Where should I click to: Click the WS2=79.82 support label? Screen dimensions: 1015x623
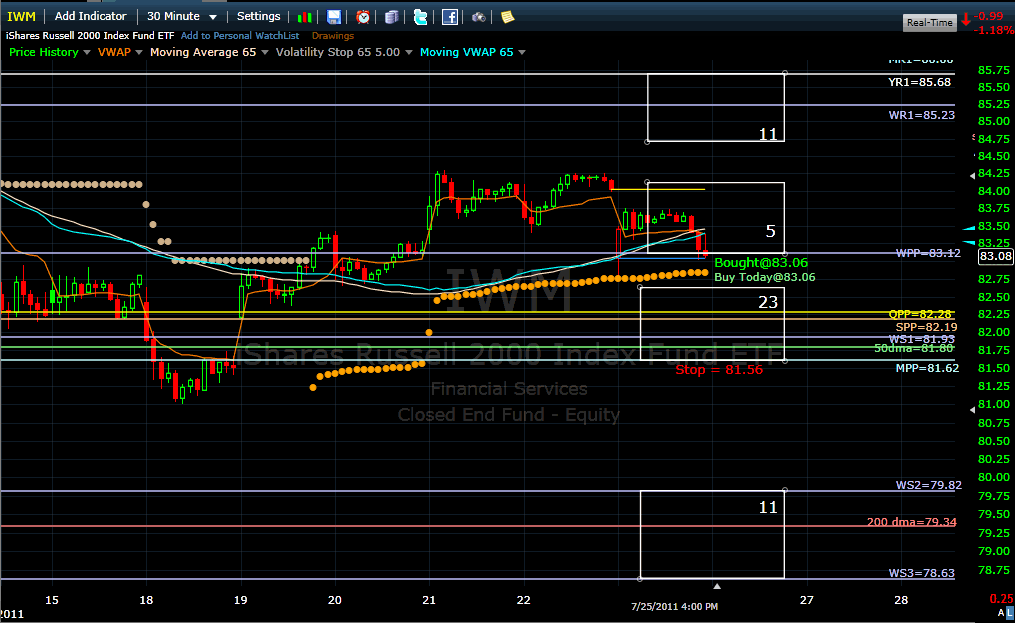click(x=928, y=485)
